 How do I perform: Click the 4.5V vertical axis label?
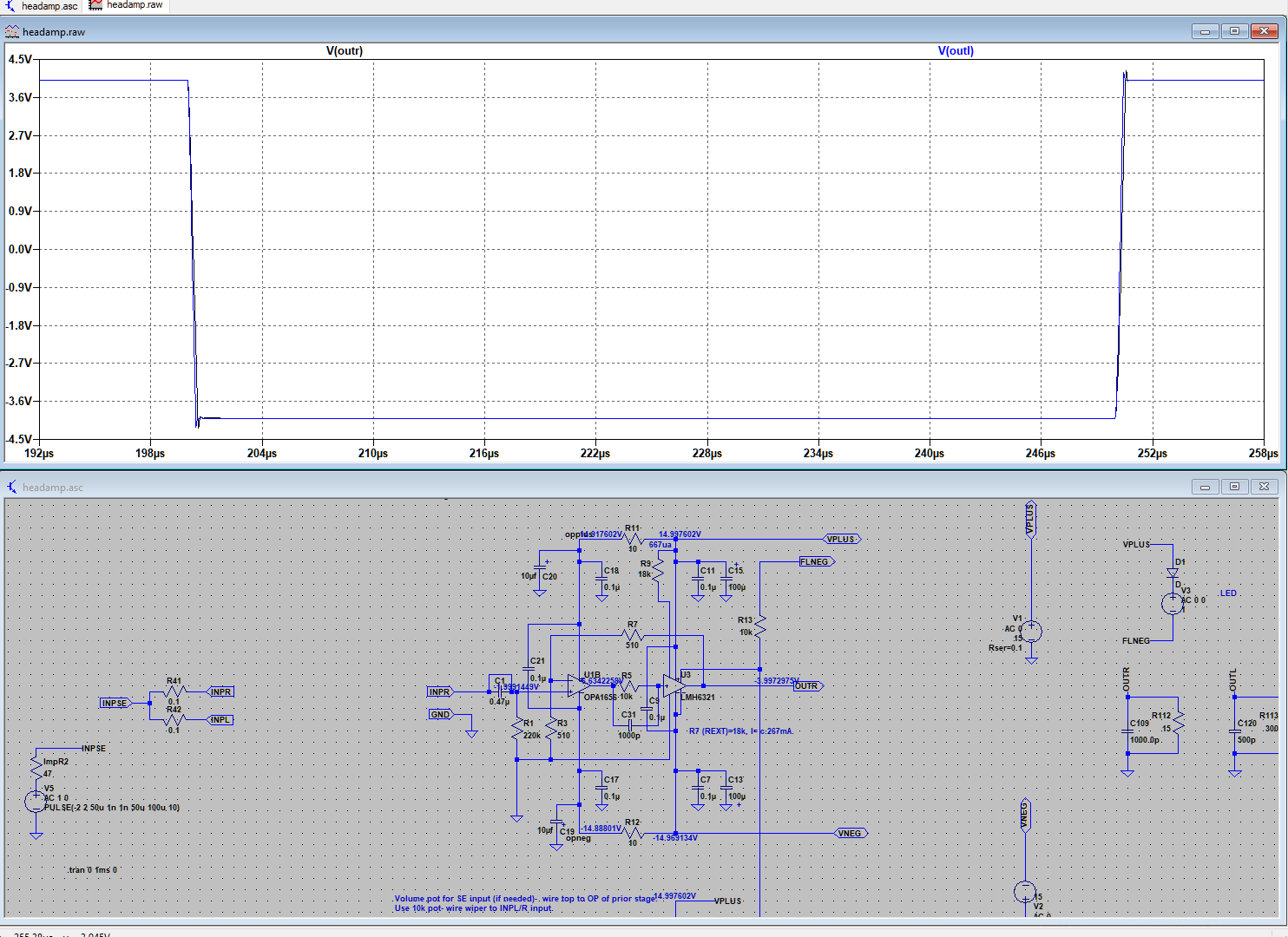[x=20, y=59]
